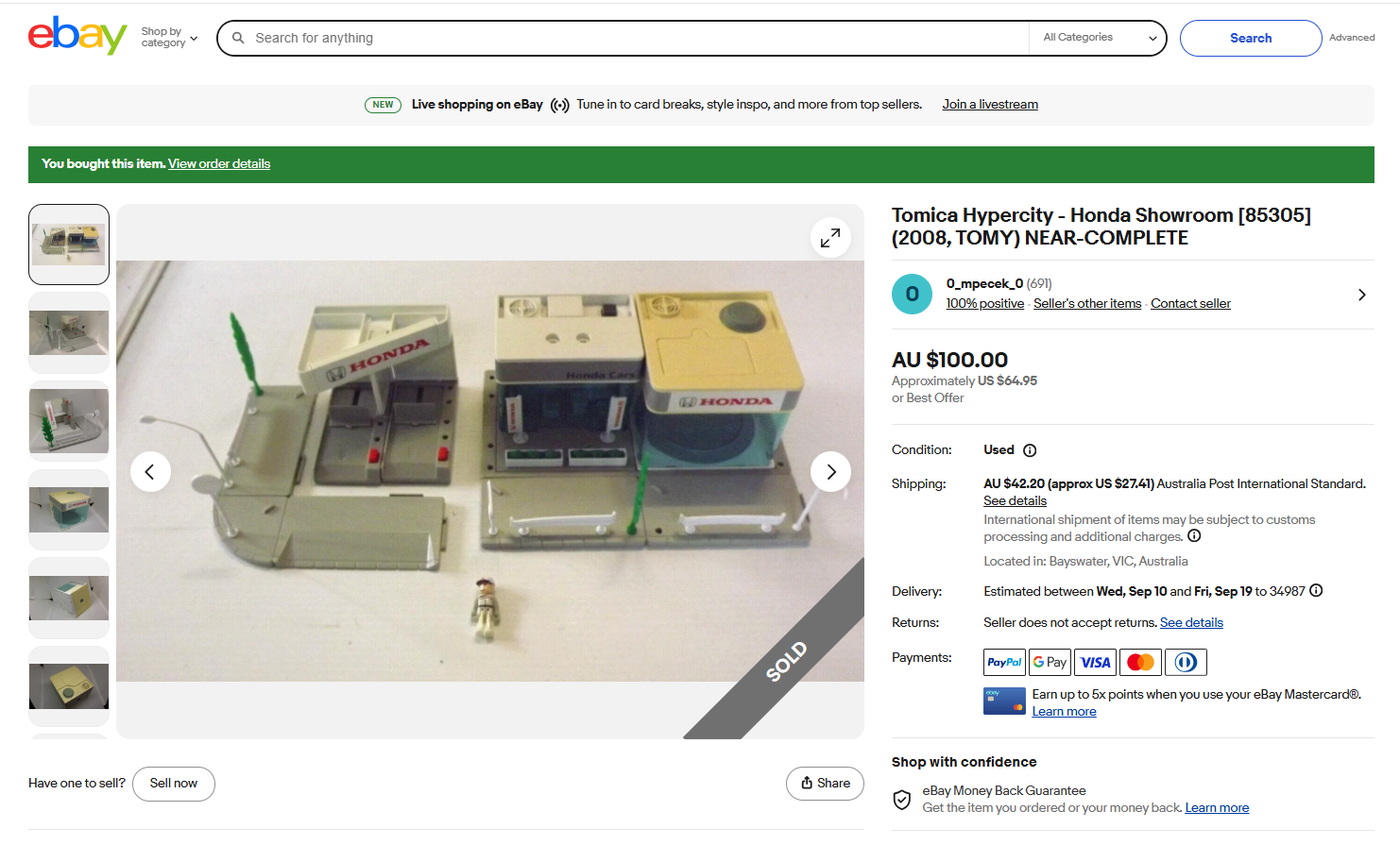Image resolution: width=1400 pixels, height=845 pixels.
Task: Open the All Categories dropdown
Action: pyautogui.click(x=1099, y=38)
